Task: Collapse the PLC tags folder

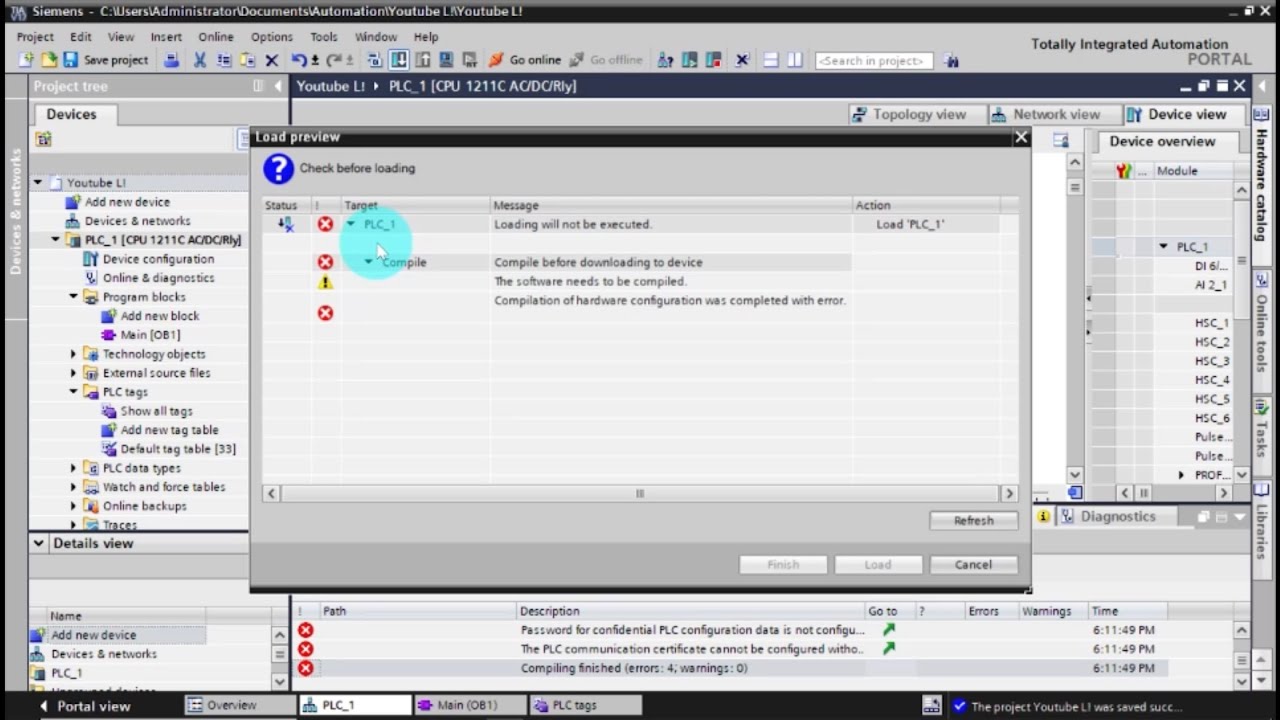Action: tap(73, 392)
